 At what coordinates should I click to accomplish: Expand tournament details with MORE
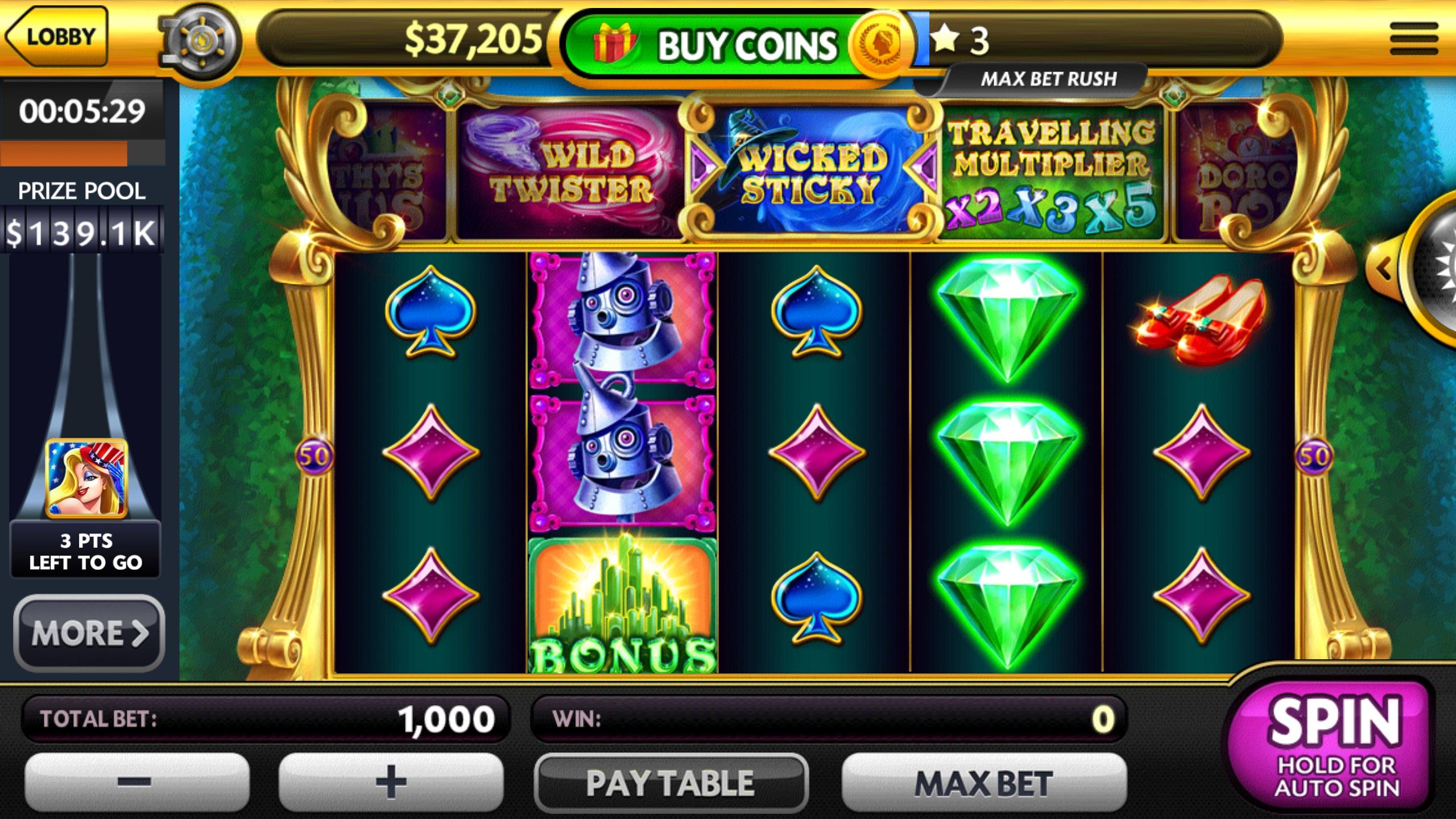[89, 632]
